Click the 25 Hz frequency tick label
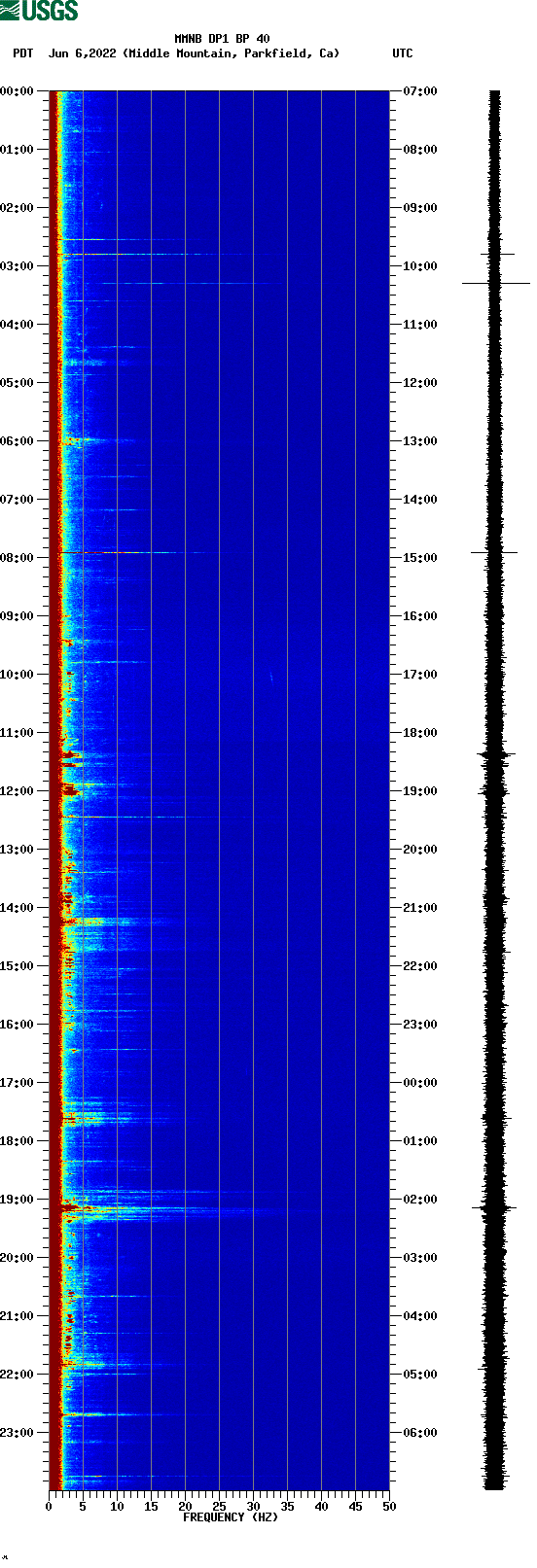The image size is (537, 1568). (x=219, y=1507)
